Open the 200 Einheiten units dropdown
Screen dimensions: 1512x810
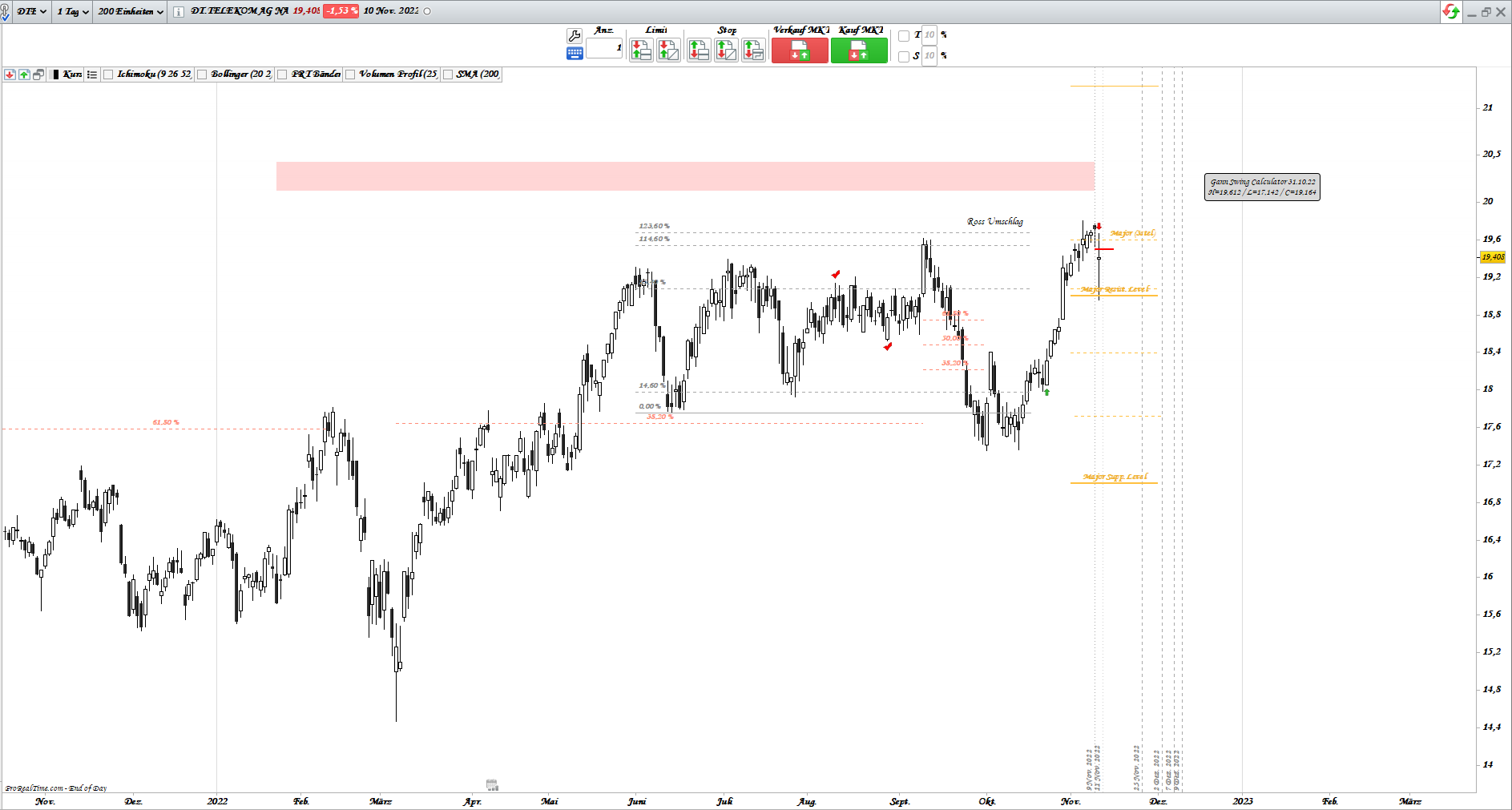131,11
